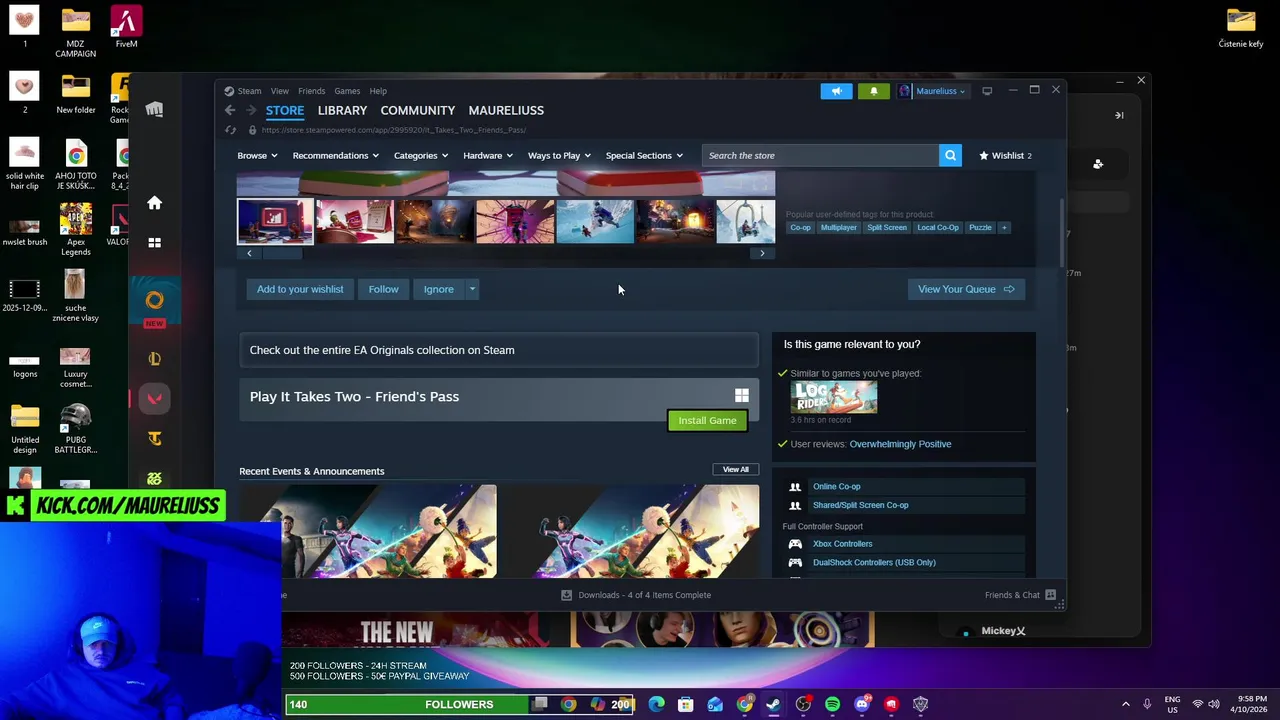View All recent events
The width and height of the screenshot is (1280, 720).
pyautogui.click(x=736, y=469)
